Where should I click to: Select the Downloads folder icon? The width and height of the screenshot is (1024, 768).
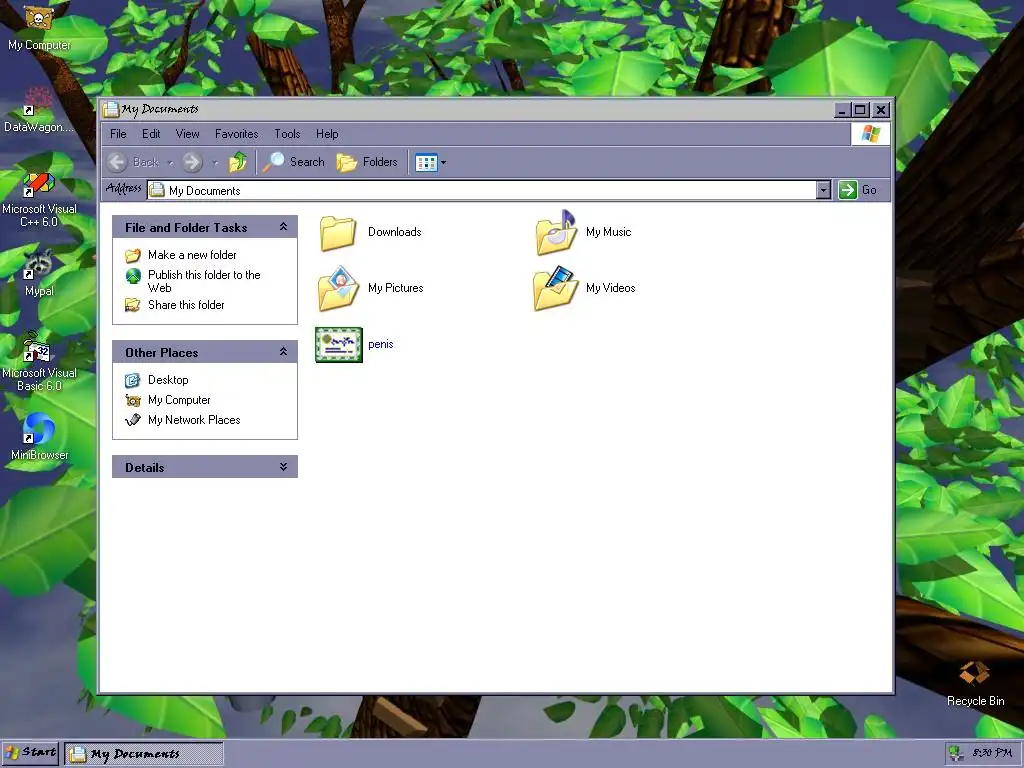338,233
